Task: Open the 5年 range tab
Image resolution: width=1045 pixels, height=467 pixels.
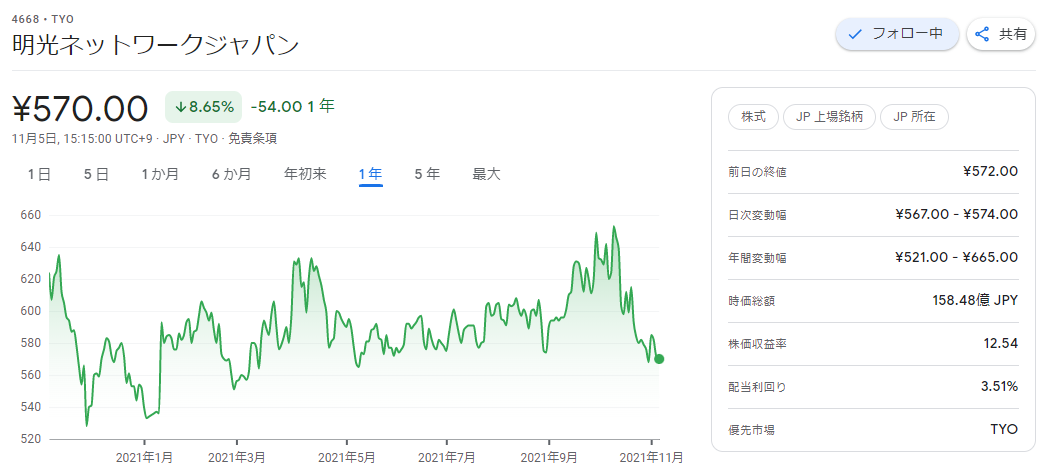Action: tap(427, 175)
